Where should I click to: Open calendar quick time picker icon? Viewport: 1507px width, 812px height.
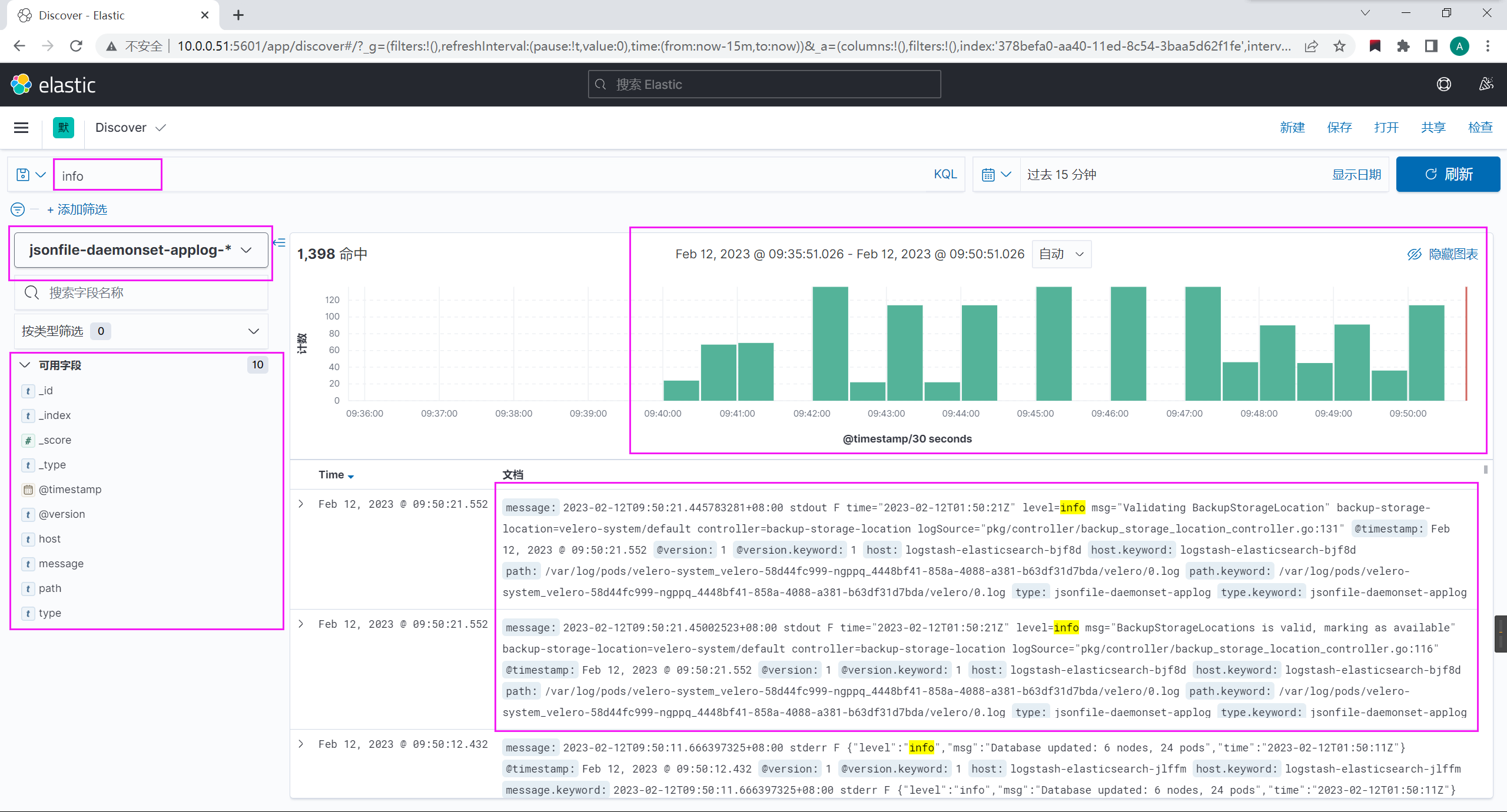pos(996,175)
